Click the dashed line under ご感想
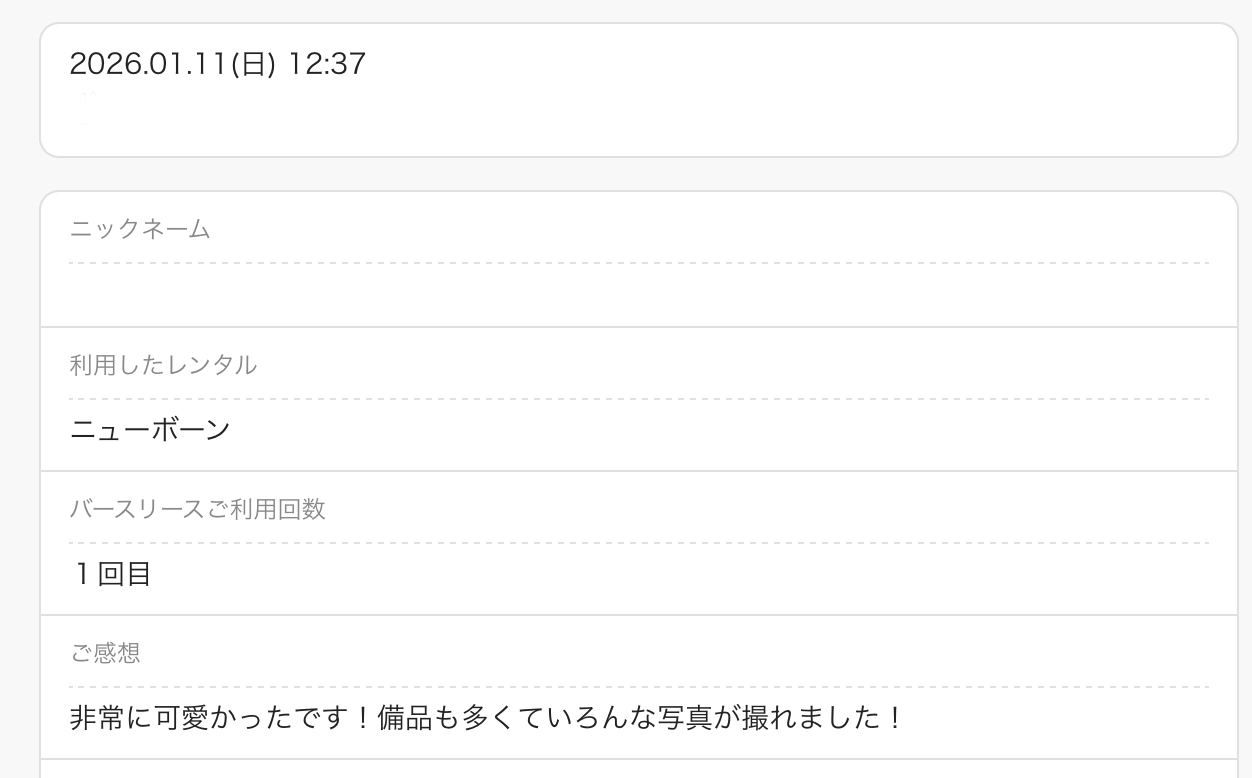Screen dimensions: 1252x778 point(638,687)
